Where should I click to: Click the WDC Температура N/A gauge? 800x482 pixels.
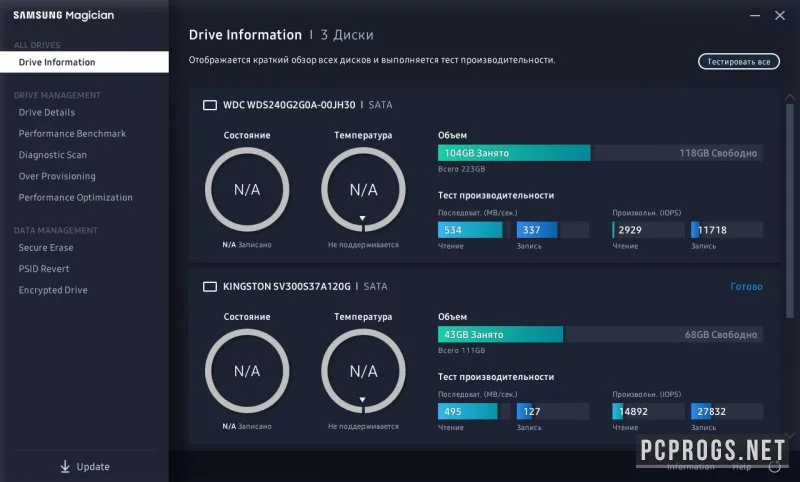click(x=363, y=190)
